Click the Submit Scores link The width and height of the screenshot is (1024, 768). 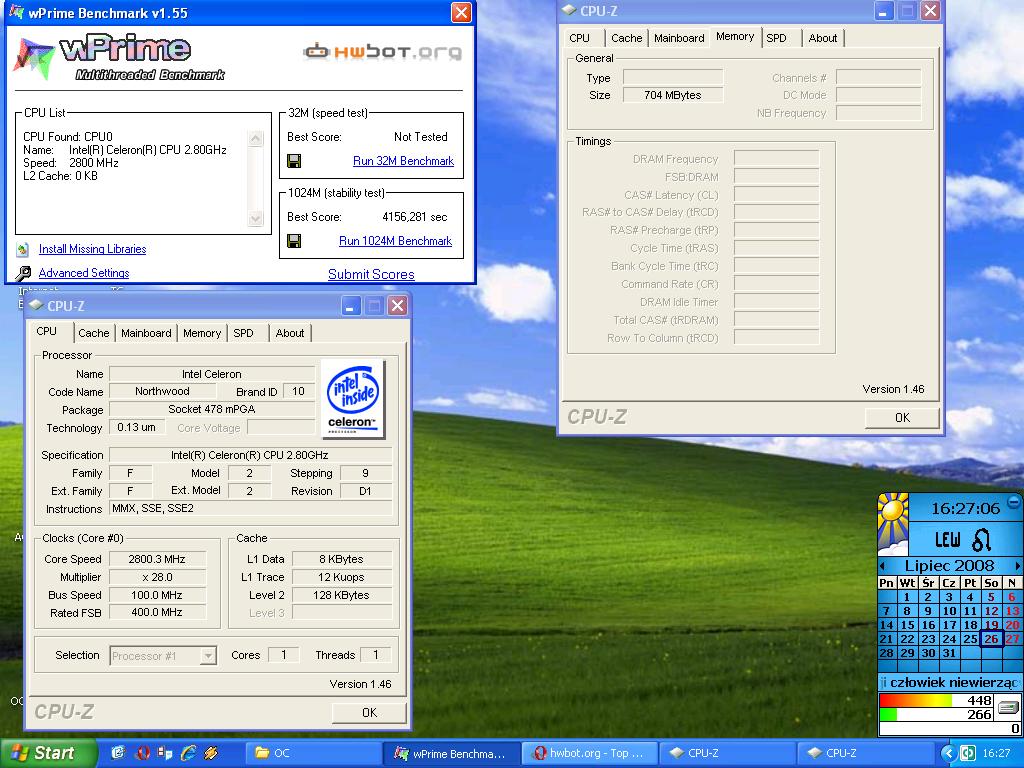pyautogui.click(x=371, y=274)
